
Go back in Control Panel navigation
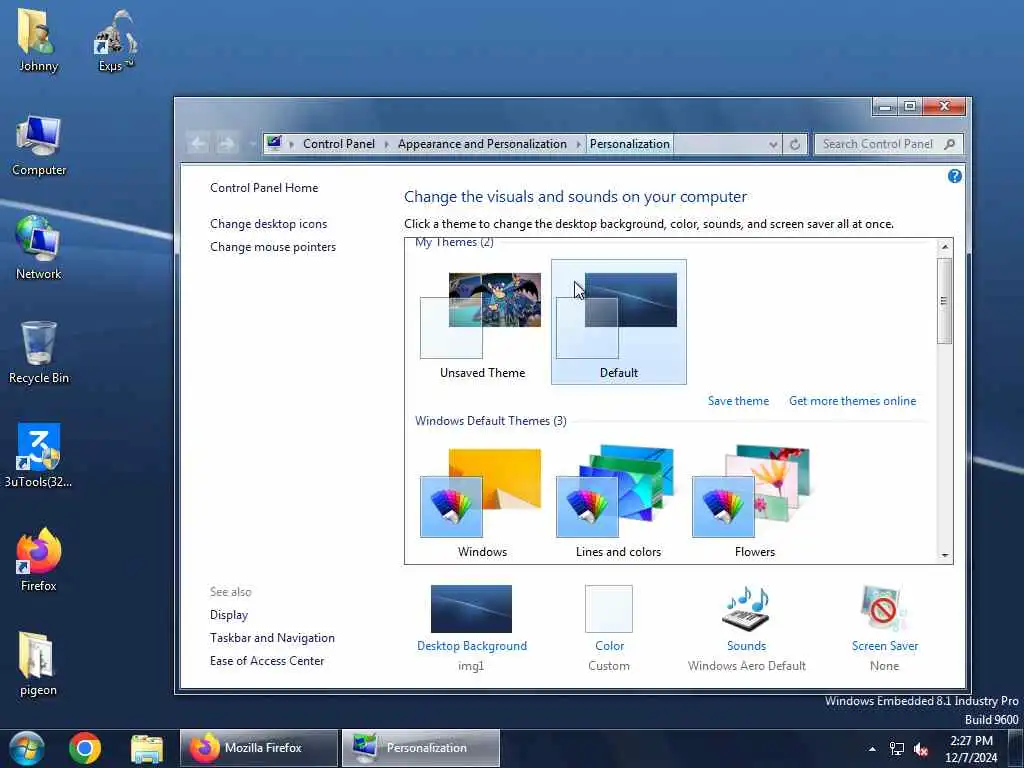pos(199,144)
